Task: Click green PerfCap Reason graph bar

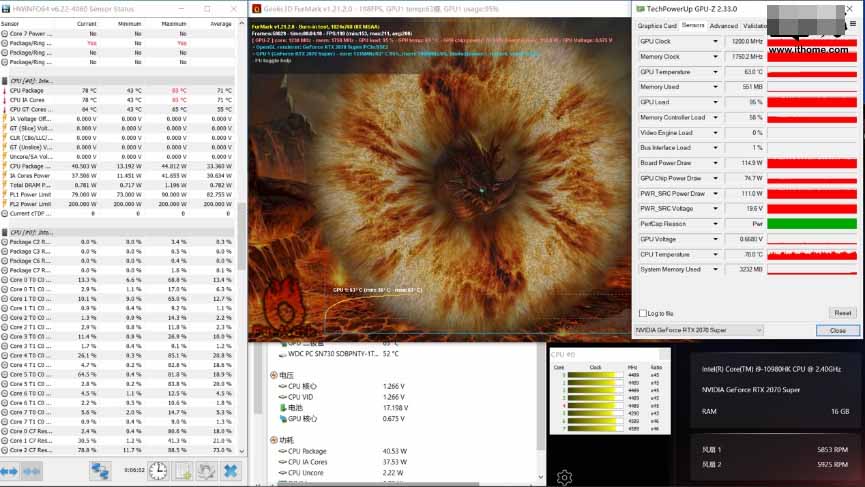Action: click(812, 224)
